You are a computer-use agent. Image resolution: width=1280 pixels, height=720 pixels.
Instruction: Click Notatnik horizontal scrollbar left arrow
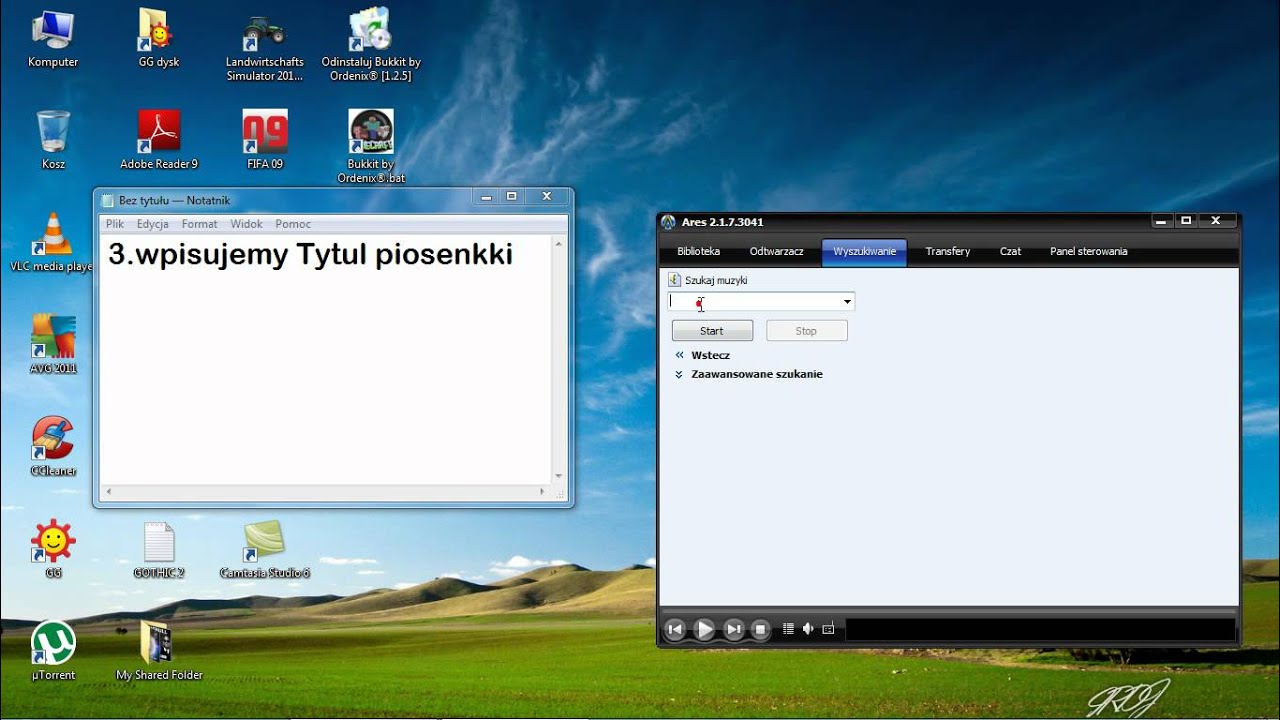[x=109, y=492]
